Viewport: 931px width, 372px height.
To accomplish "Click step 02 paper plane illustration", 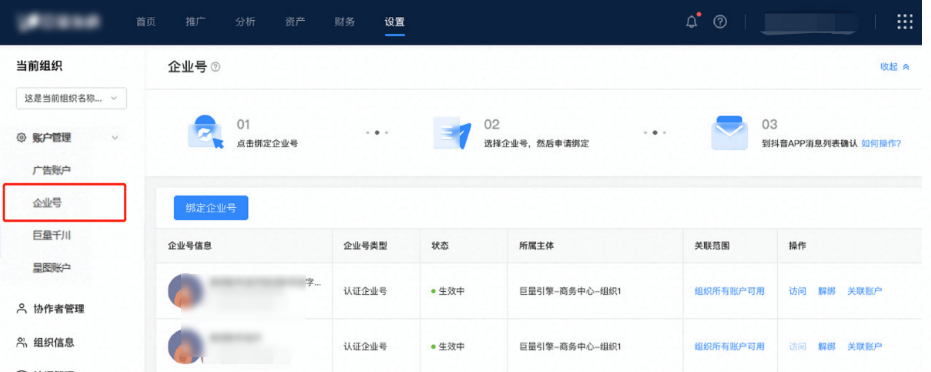I will [452, 132].
